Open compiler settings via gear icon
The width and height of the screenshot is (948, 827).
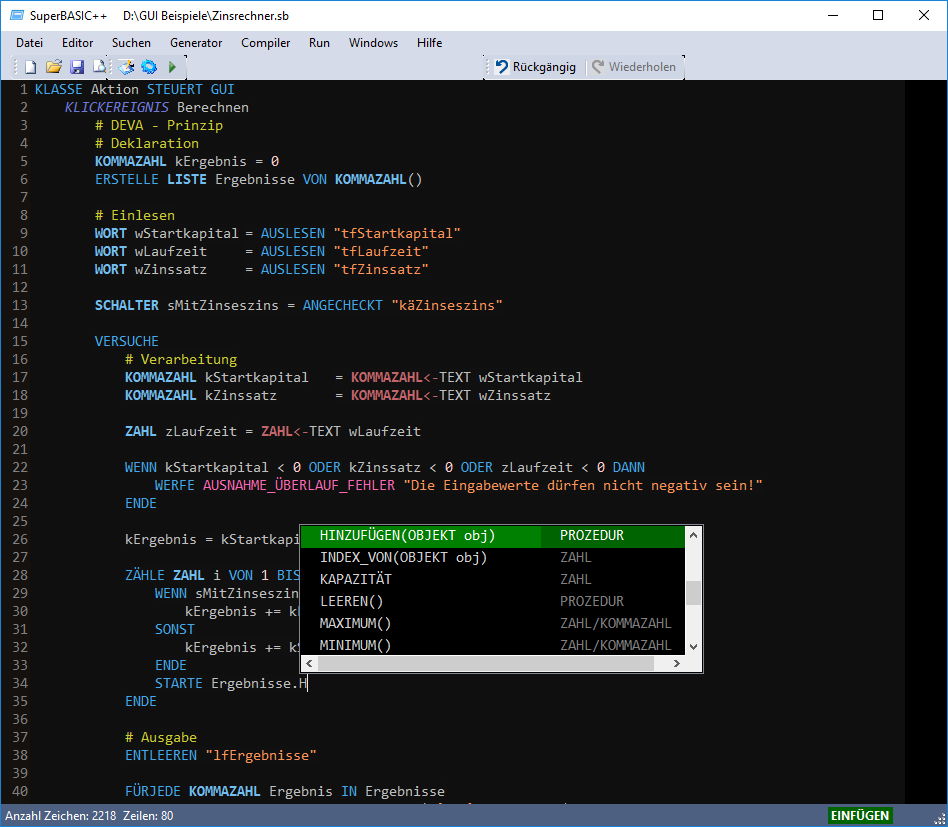click(149, 66)
